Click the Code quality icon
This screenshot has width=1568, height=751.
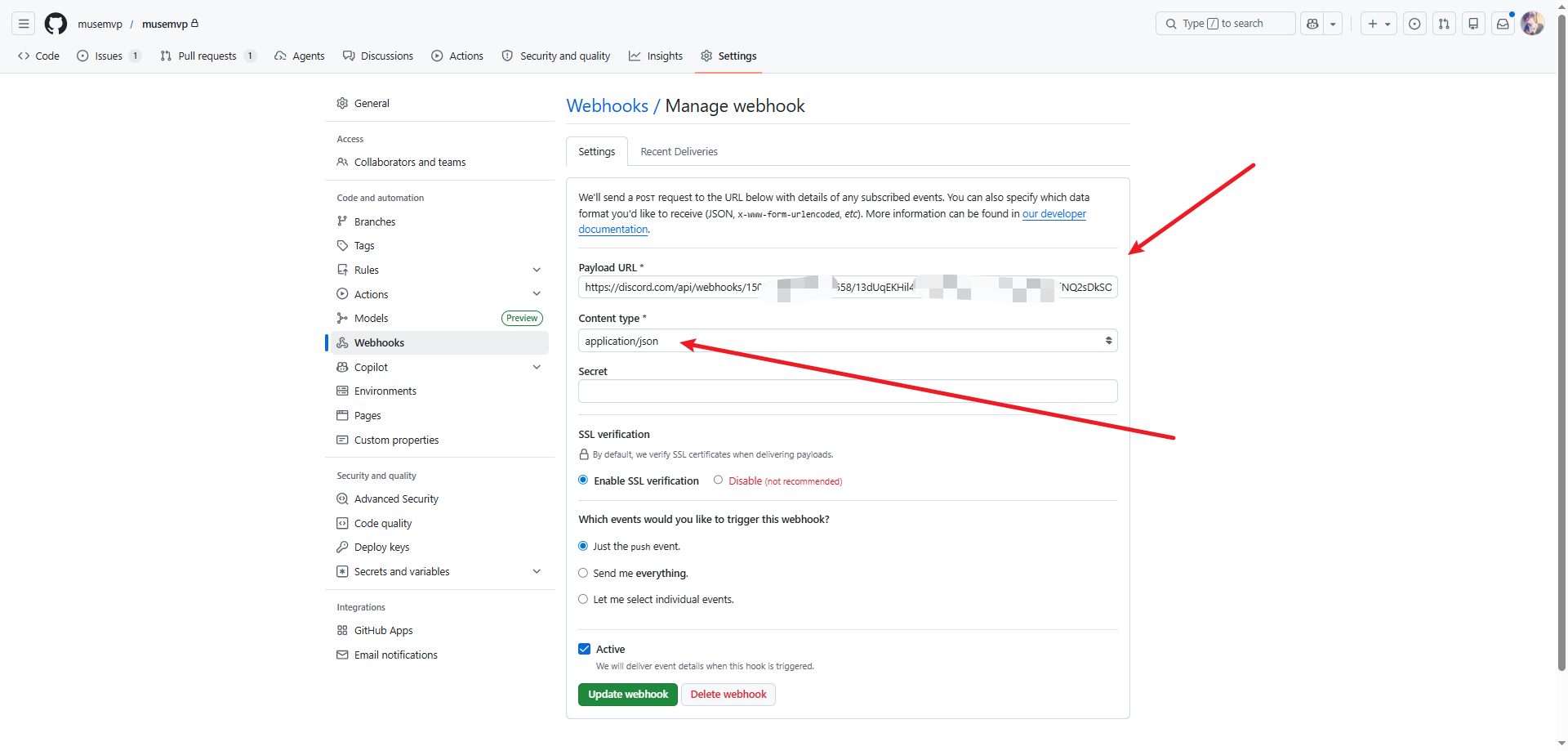(x=342, y=524)
